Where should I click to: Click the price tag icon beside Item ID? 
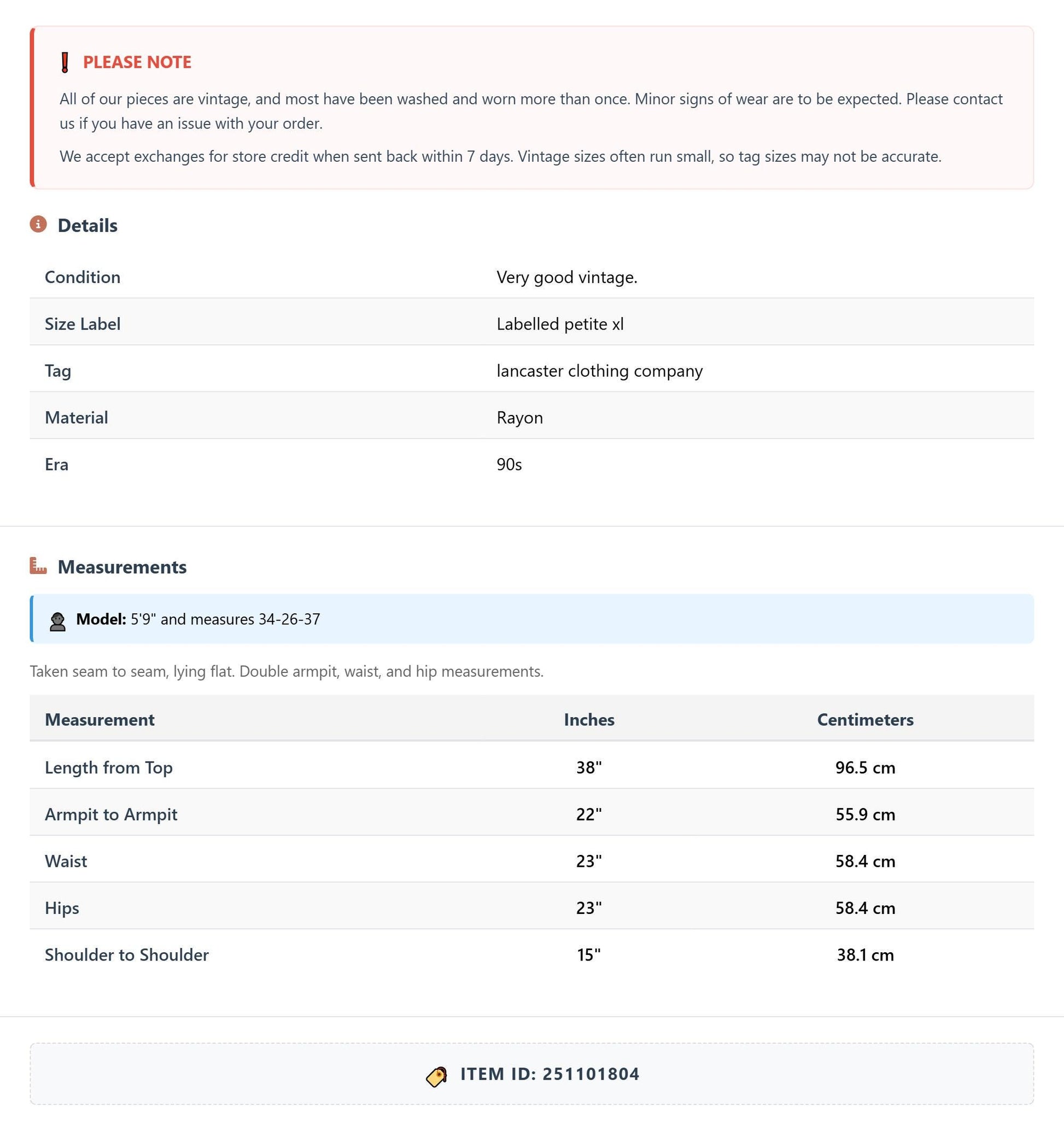click(436, 1076)
